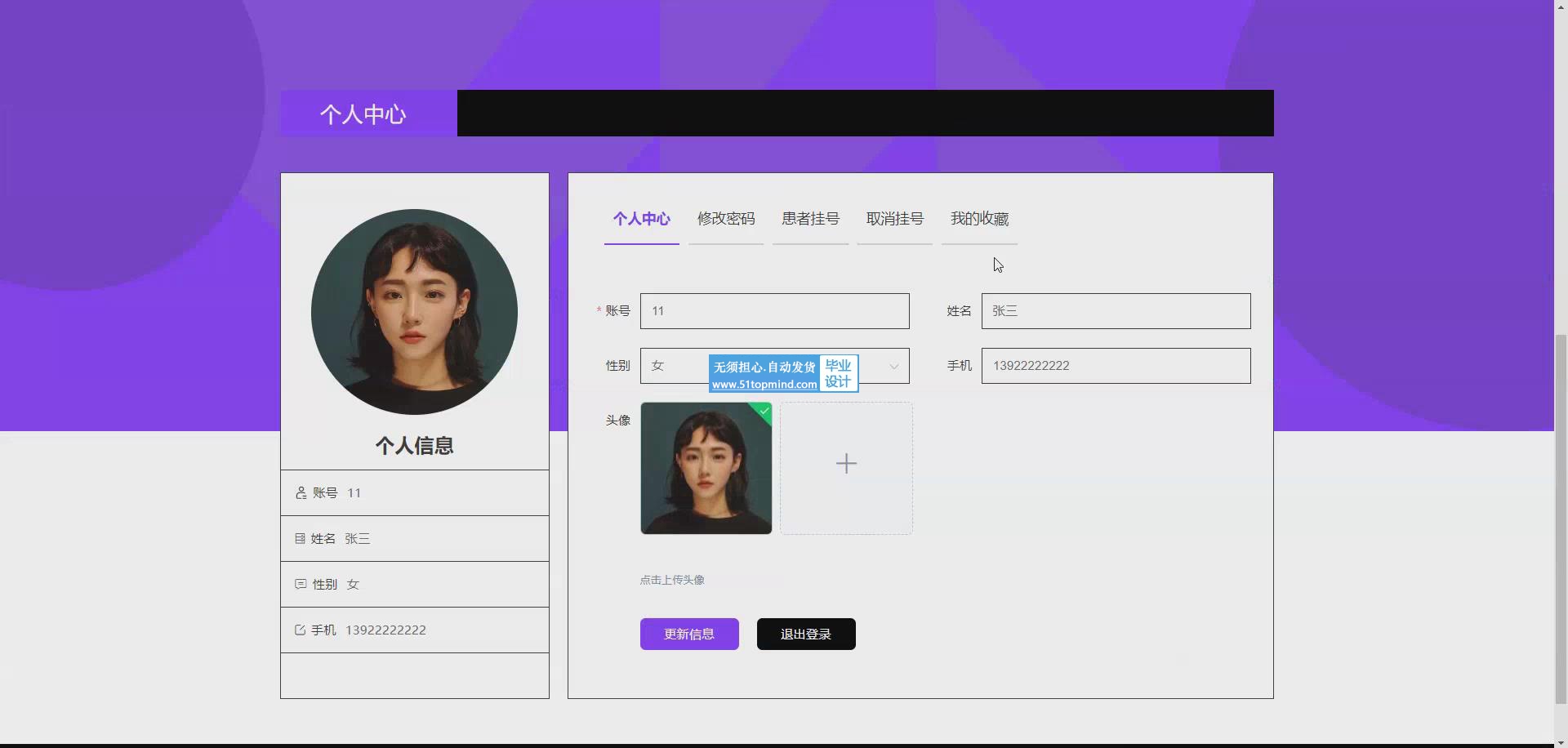Click the 头像 field label
This screenshot has height=748, width=1568.
[617, 420]
